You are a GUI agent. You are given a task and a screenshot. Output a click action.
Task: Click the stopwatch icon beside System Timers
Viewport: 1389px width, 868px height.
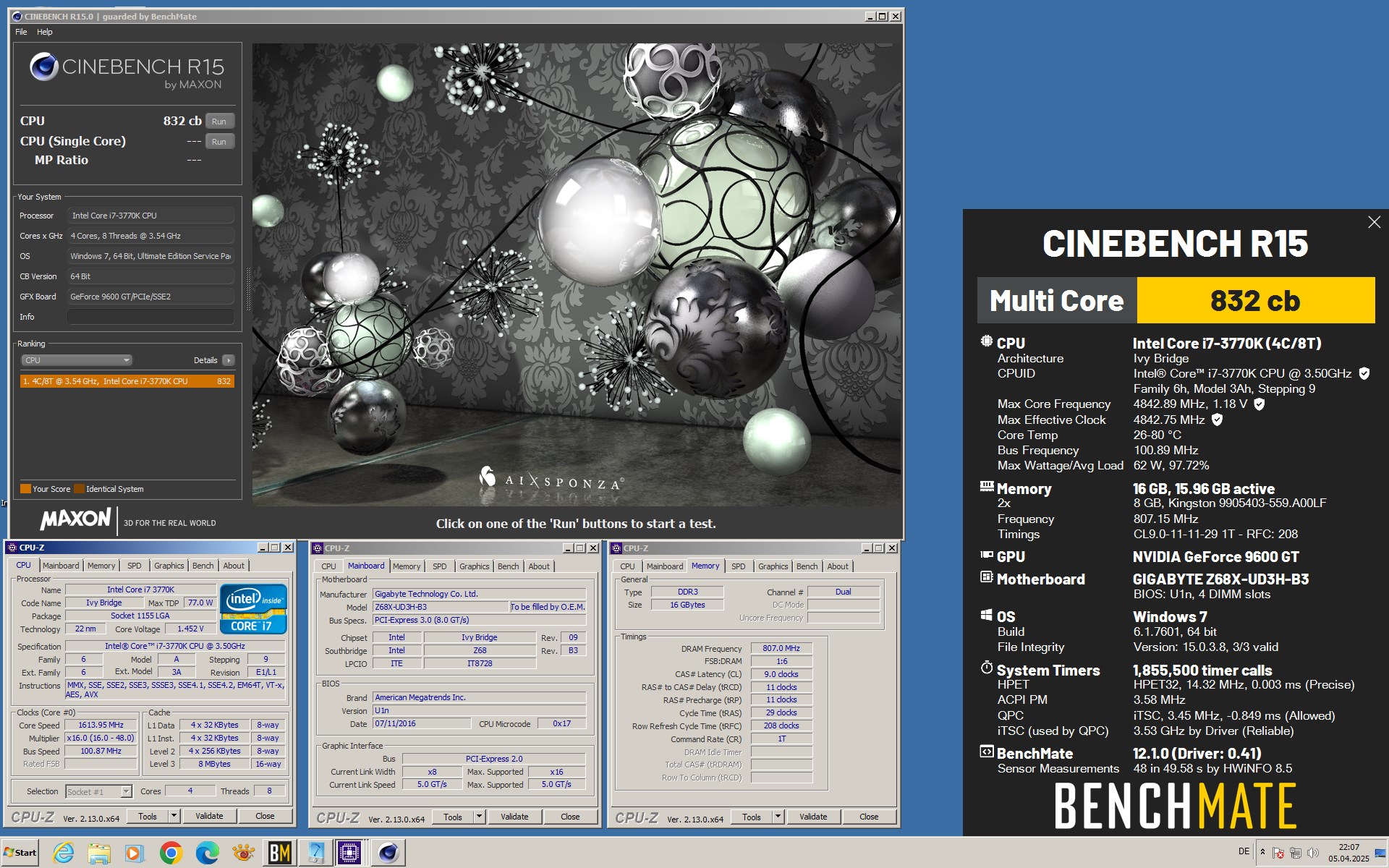point(987,668)
